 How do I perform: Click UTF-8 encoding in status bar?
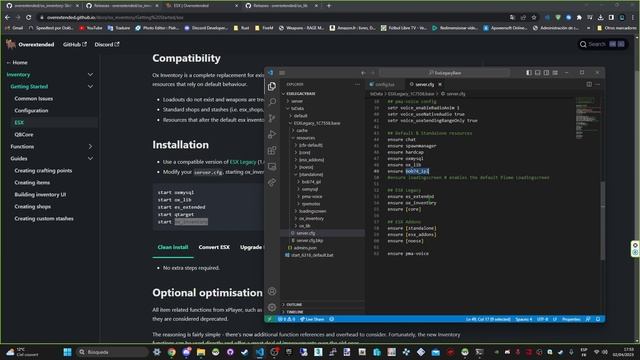pyautogui.click(x=542, y=319)
